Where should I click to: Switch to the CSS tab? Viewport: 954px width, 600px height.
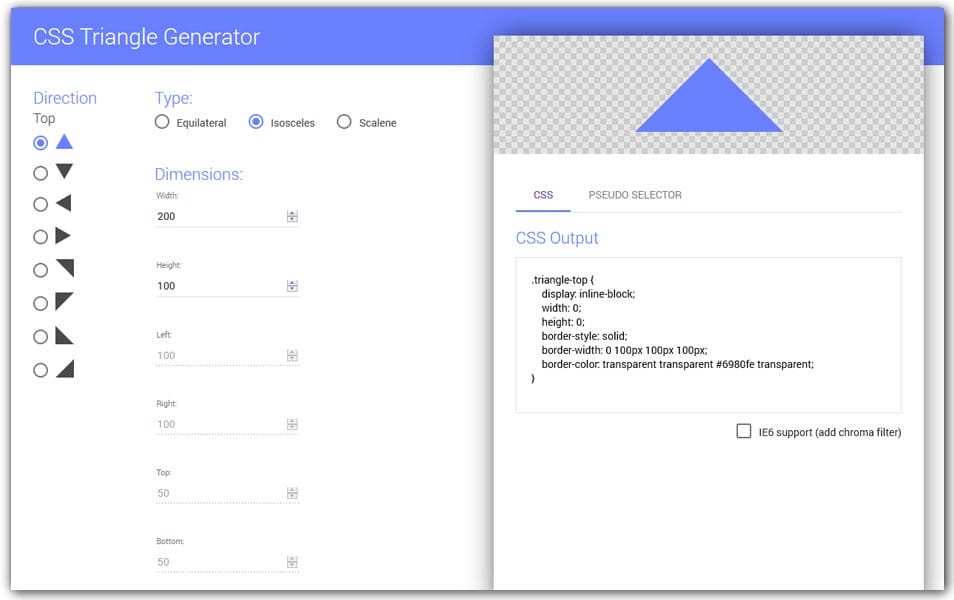point(543,196)
